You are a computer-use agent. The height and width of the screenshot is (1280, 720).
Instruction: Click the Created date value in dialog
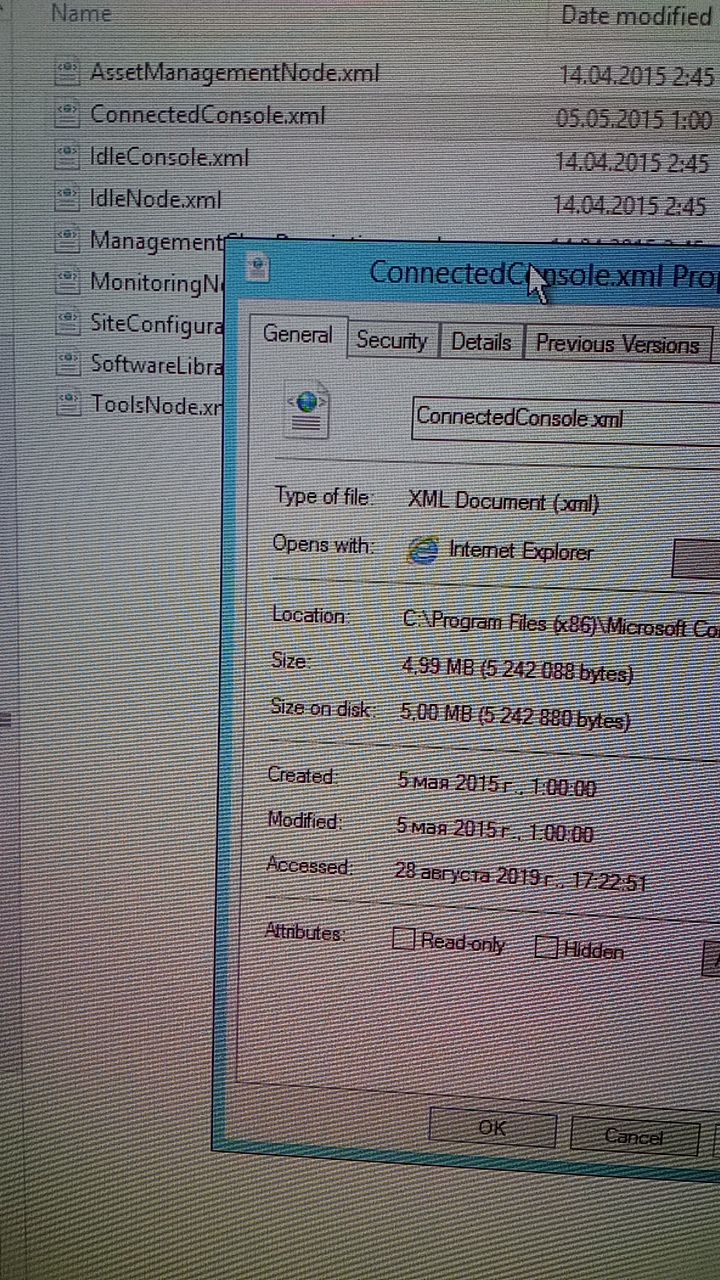[x=496, y=785]
